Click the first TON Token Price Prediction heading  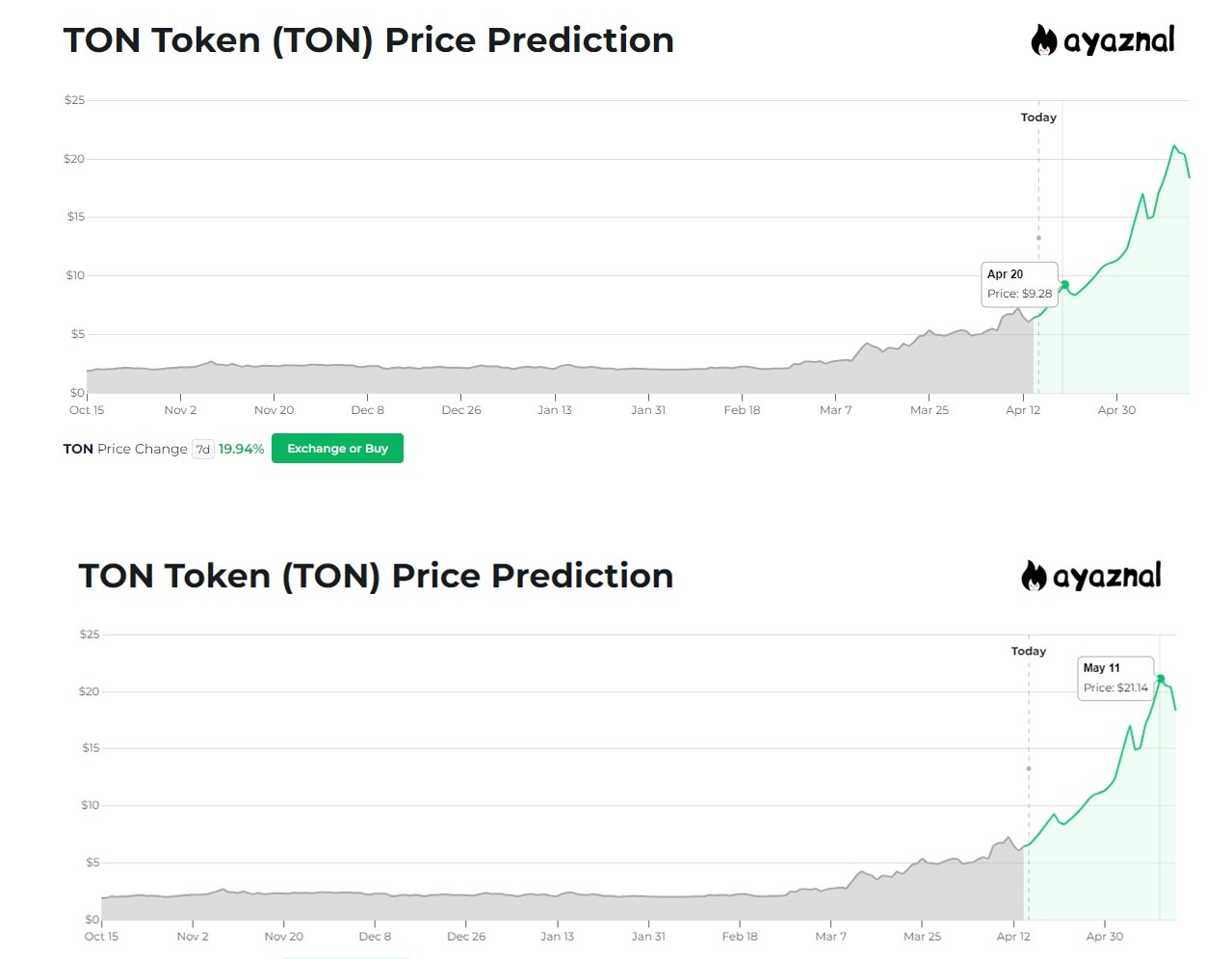[x=368, y=40]
